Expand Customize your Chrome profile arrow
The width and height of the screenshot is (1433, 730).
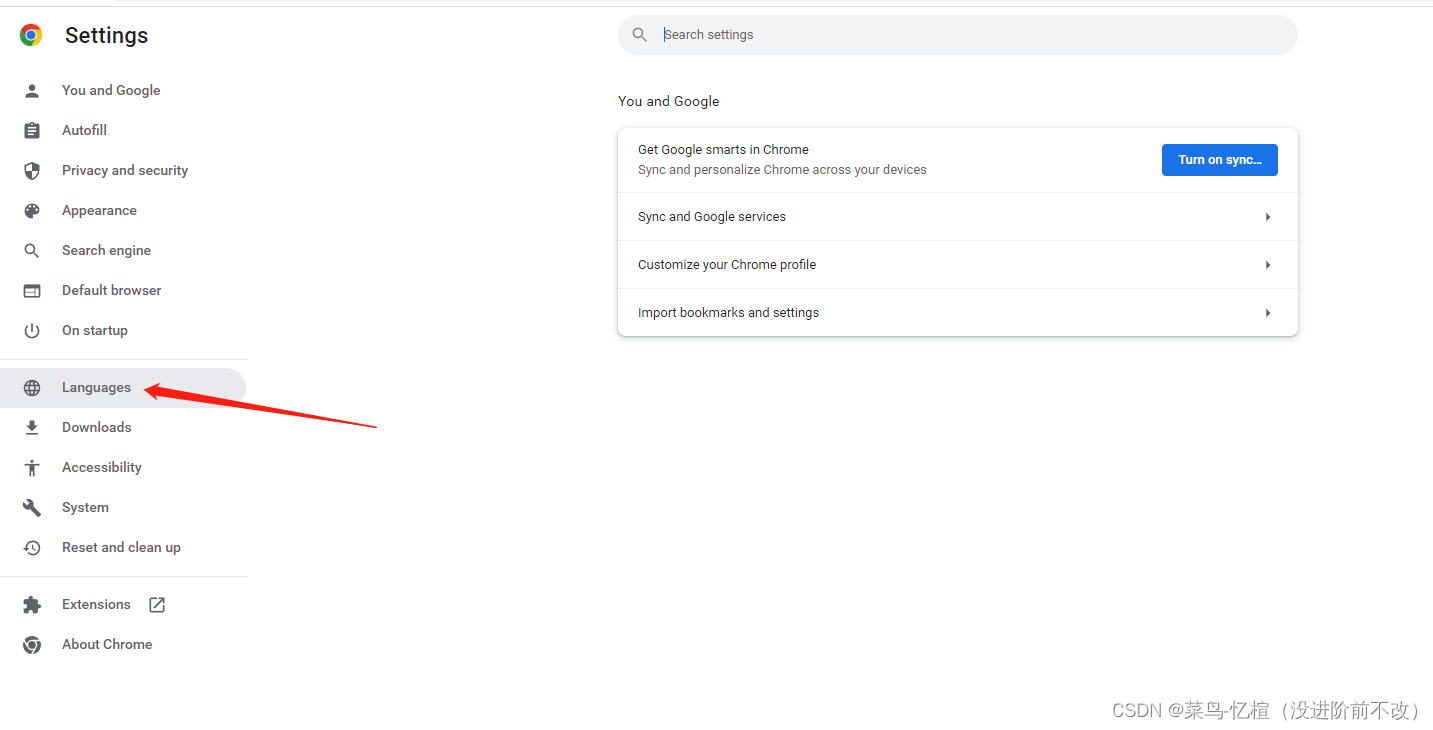(x=1268, y=265)
